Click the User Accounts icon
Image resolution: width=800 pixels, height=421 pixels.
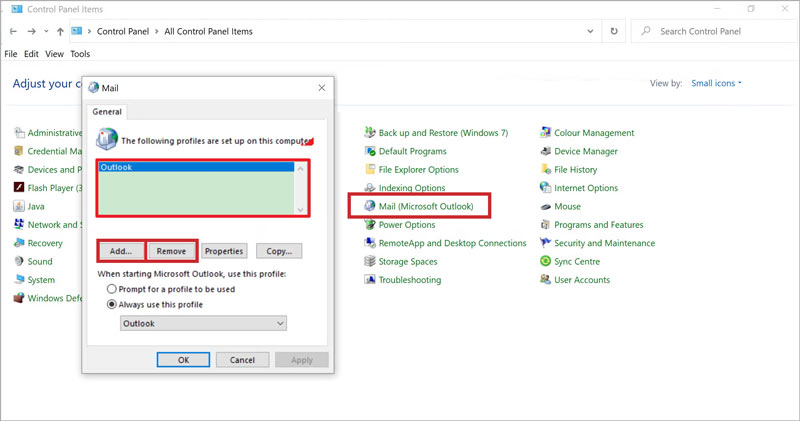tap(545, 280)
